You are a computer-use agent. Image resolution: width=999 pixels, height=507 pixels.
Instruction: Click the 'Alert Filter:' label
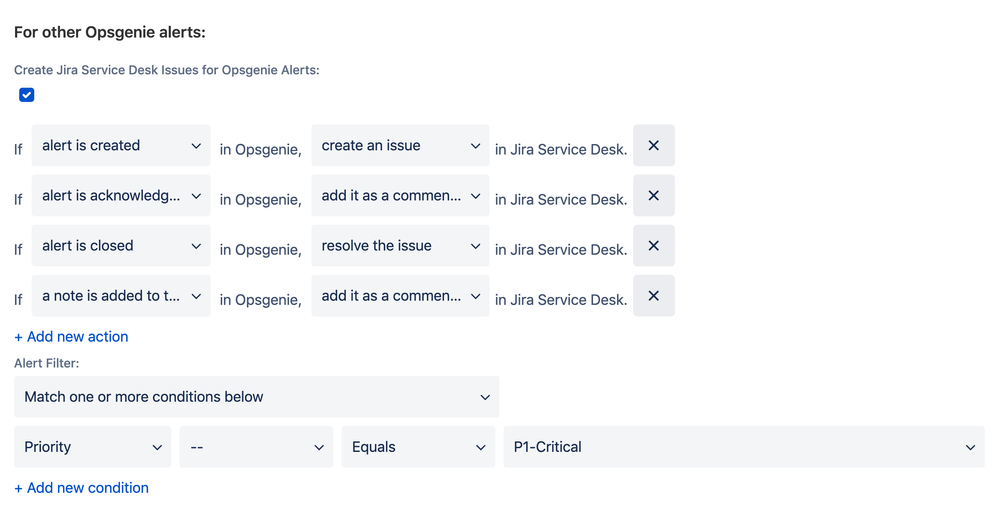(x=47, y=363)
